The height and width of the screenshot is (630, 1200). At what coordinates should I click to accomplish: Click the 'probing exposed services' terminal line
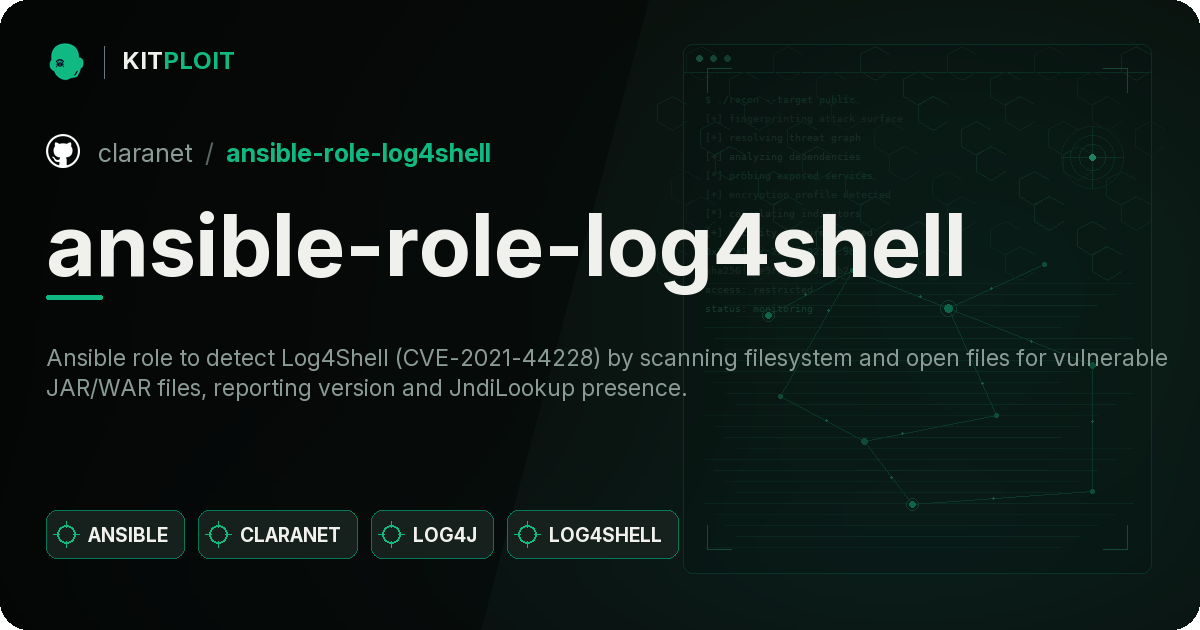pyautogui.click(x=789, y=175)
